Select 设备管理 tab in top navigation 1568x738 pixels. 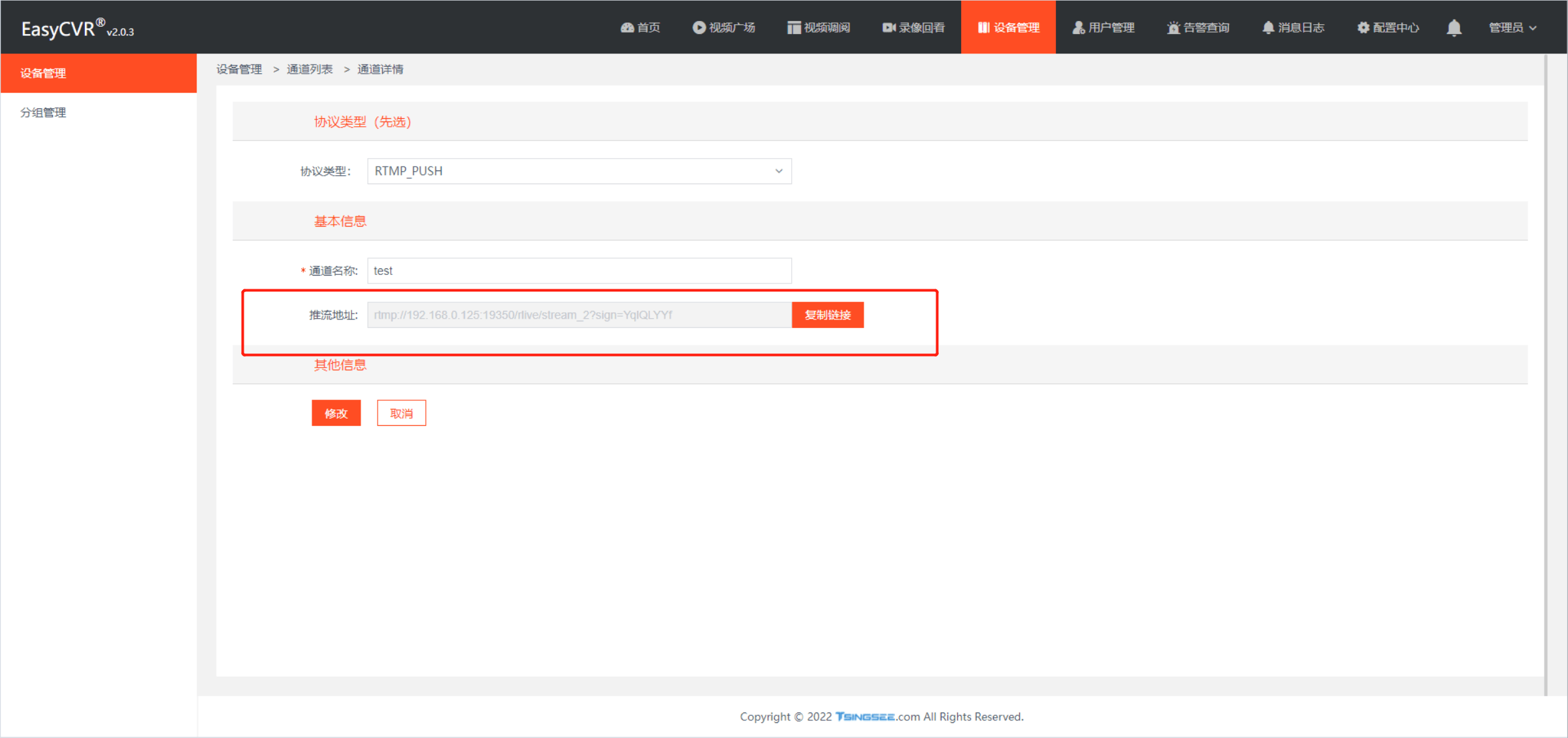coord(1008,27)
